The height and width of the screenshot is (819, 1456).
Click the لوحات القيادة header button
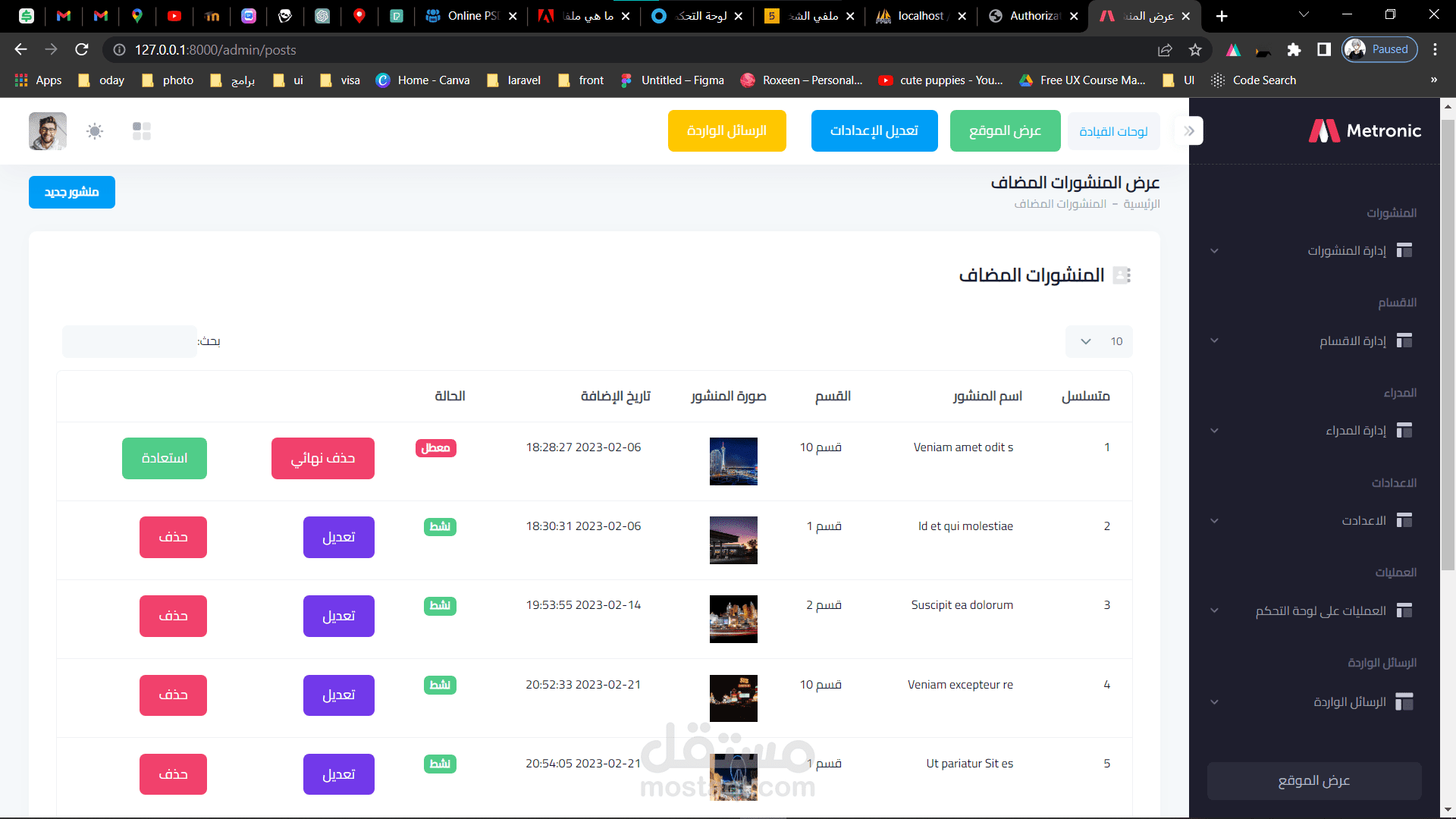tap(1113, 131)
